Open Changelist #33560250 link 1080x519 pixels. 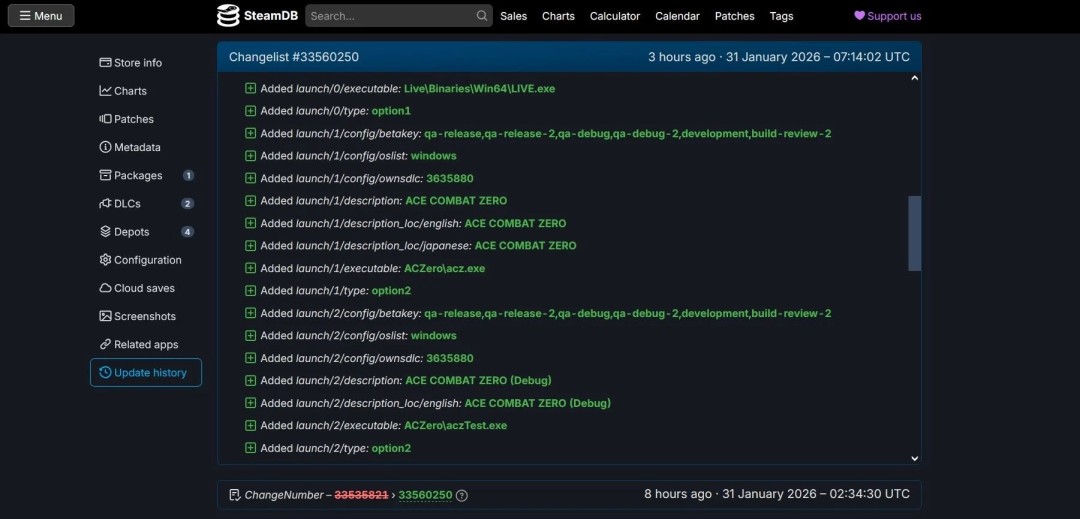293,57
